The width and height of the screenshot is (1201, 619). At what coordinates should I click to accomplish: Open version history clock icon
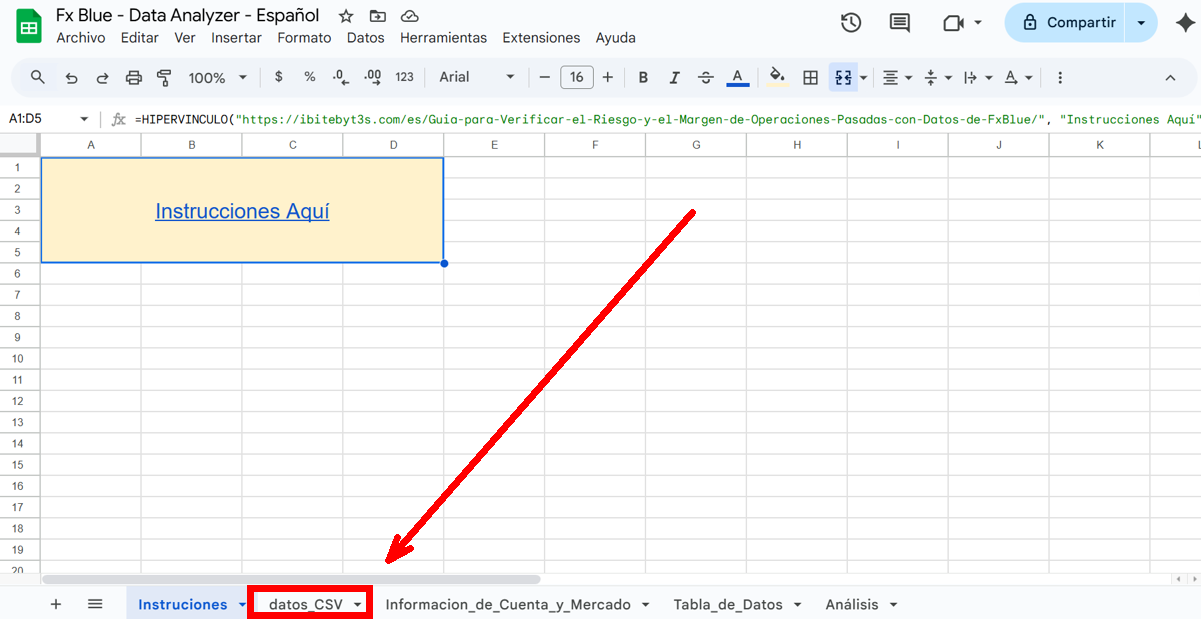[x=851, y=22]
